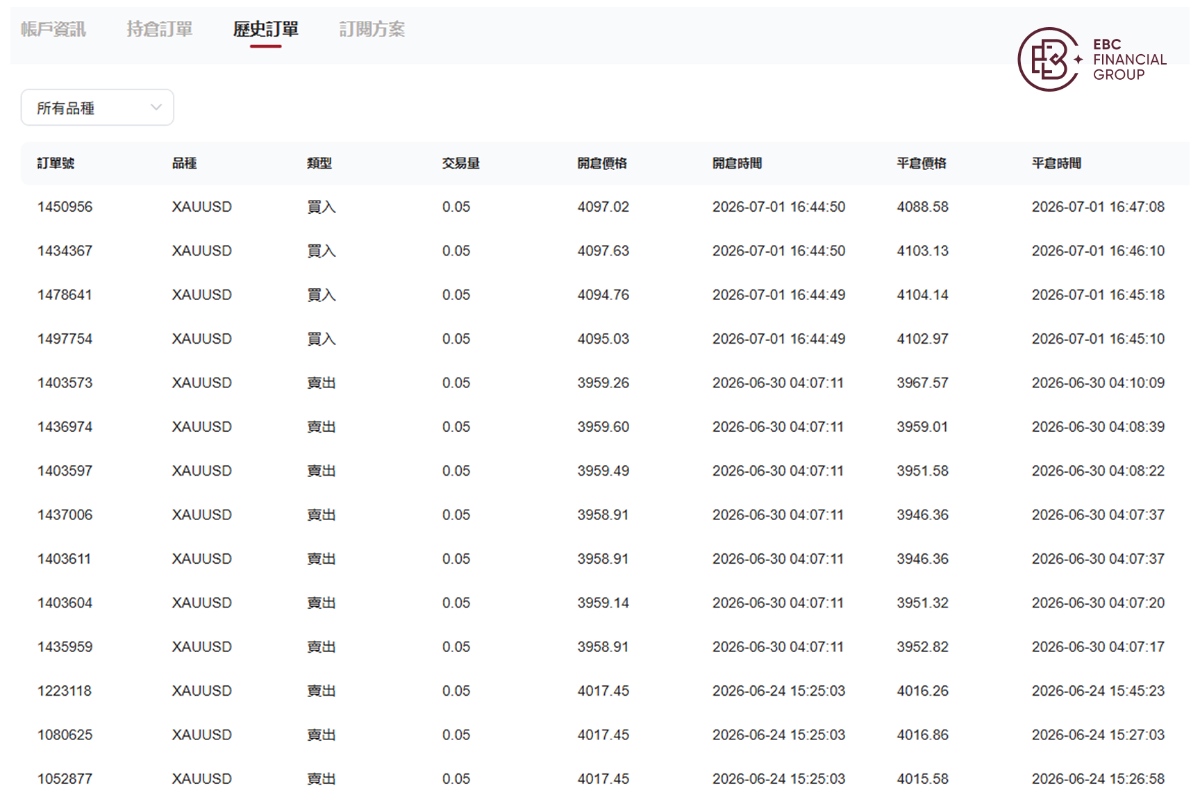Expand the 所有品種 dropdown

pos(97,108)
